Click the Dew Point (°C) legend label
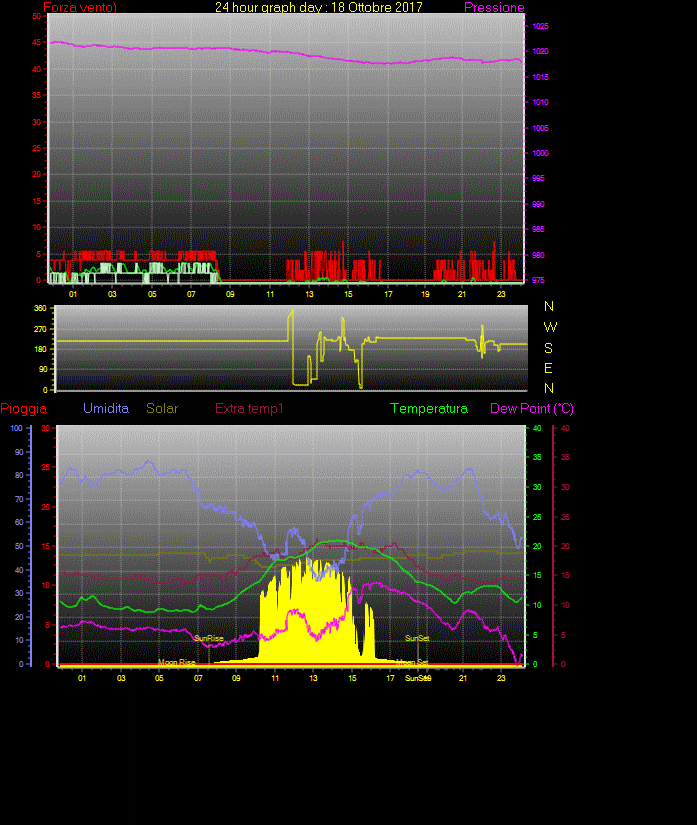This screenshot has width=697, height=825. (532, 409)
